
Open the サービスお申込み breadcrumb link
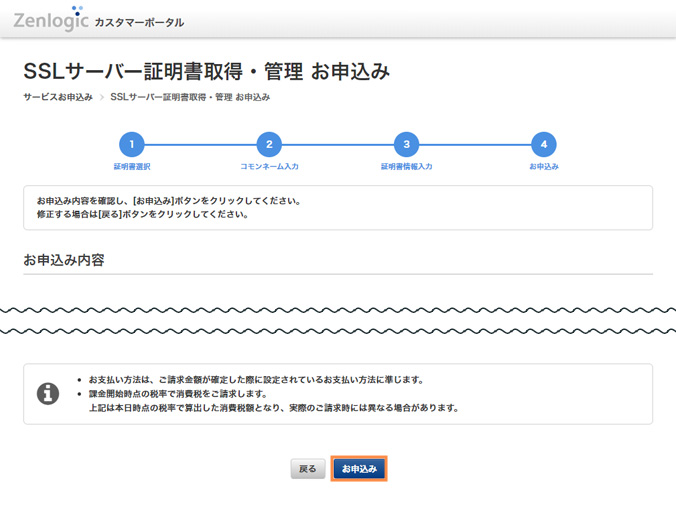tap(58, 97)
